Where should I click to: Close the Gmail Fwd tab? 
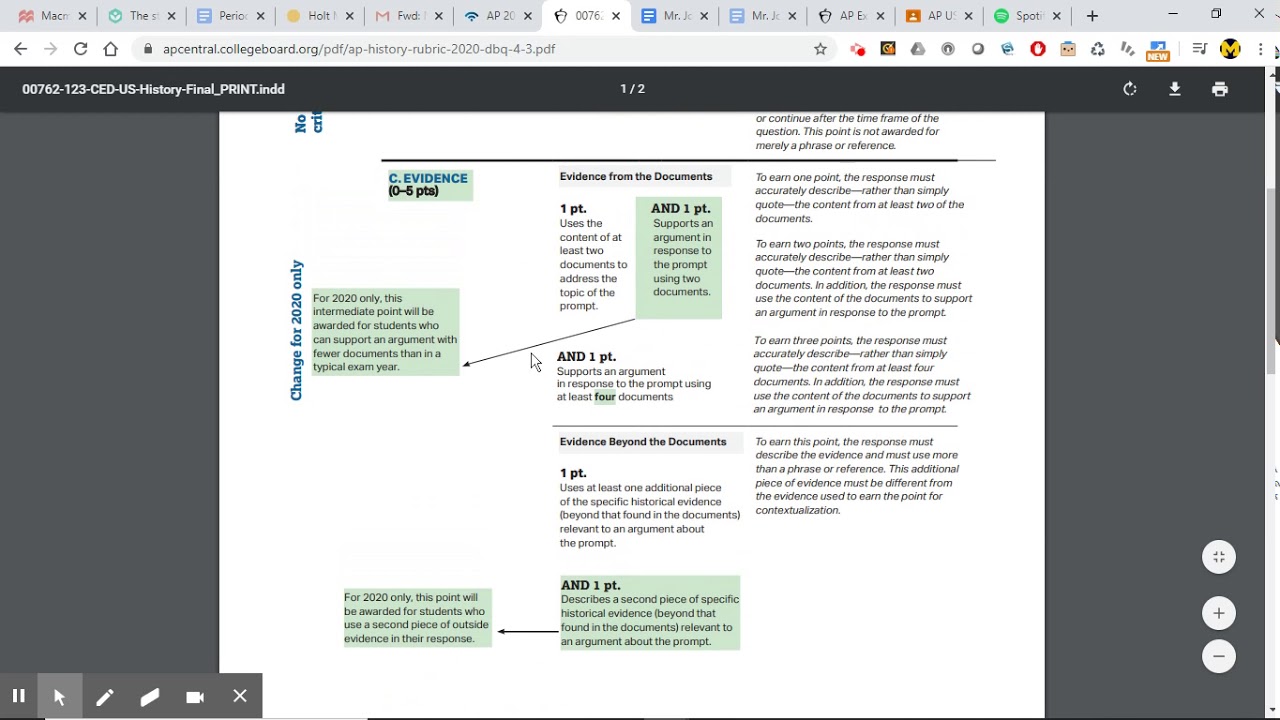coord(436,16)
